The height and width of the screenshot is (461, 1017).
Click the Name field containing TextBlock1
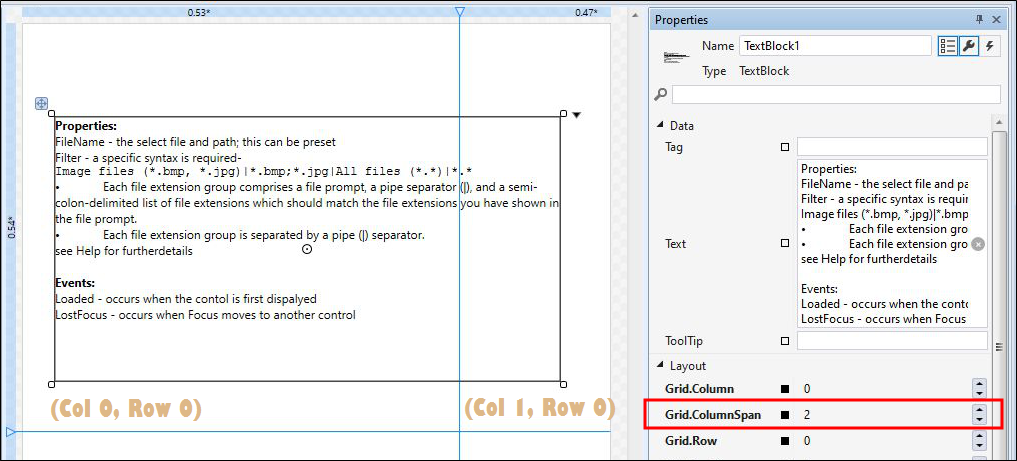coord(835,45)
